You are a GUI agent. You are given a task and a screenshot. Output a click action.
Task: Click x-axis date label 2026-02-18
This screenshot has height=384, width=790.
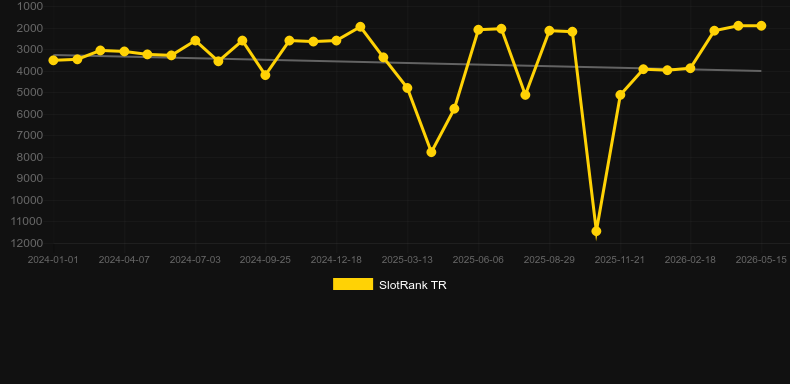click(x=690, y=260)
